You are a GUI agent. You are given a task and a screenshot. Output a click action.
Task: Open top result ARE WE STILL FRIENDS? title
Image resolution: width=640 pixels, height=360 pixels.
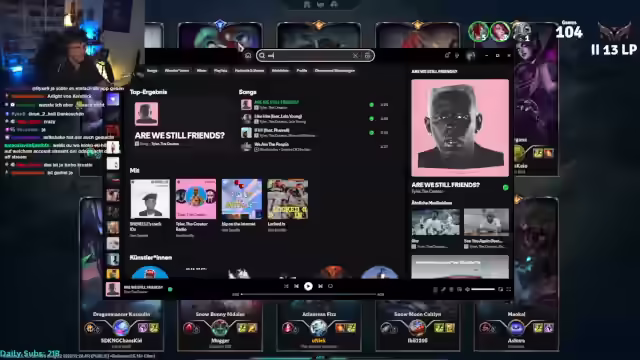tap(180, 136)
